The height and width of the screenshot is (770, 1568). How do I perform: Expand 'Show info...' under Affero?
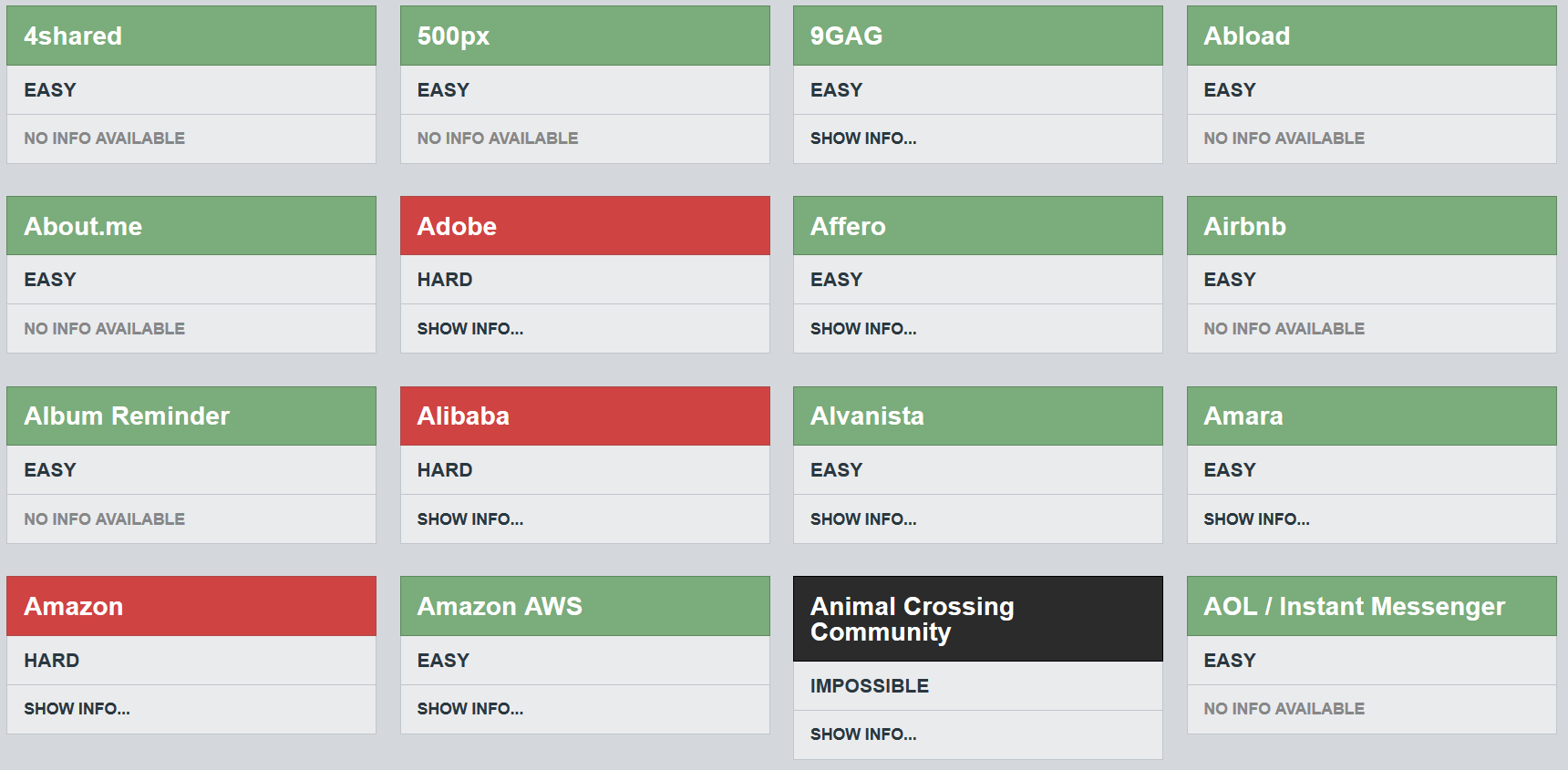click(863, 329)
